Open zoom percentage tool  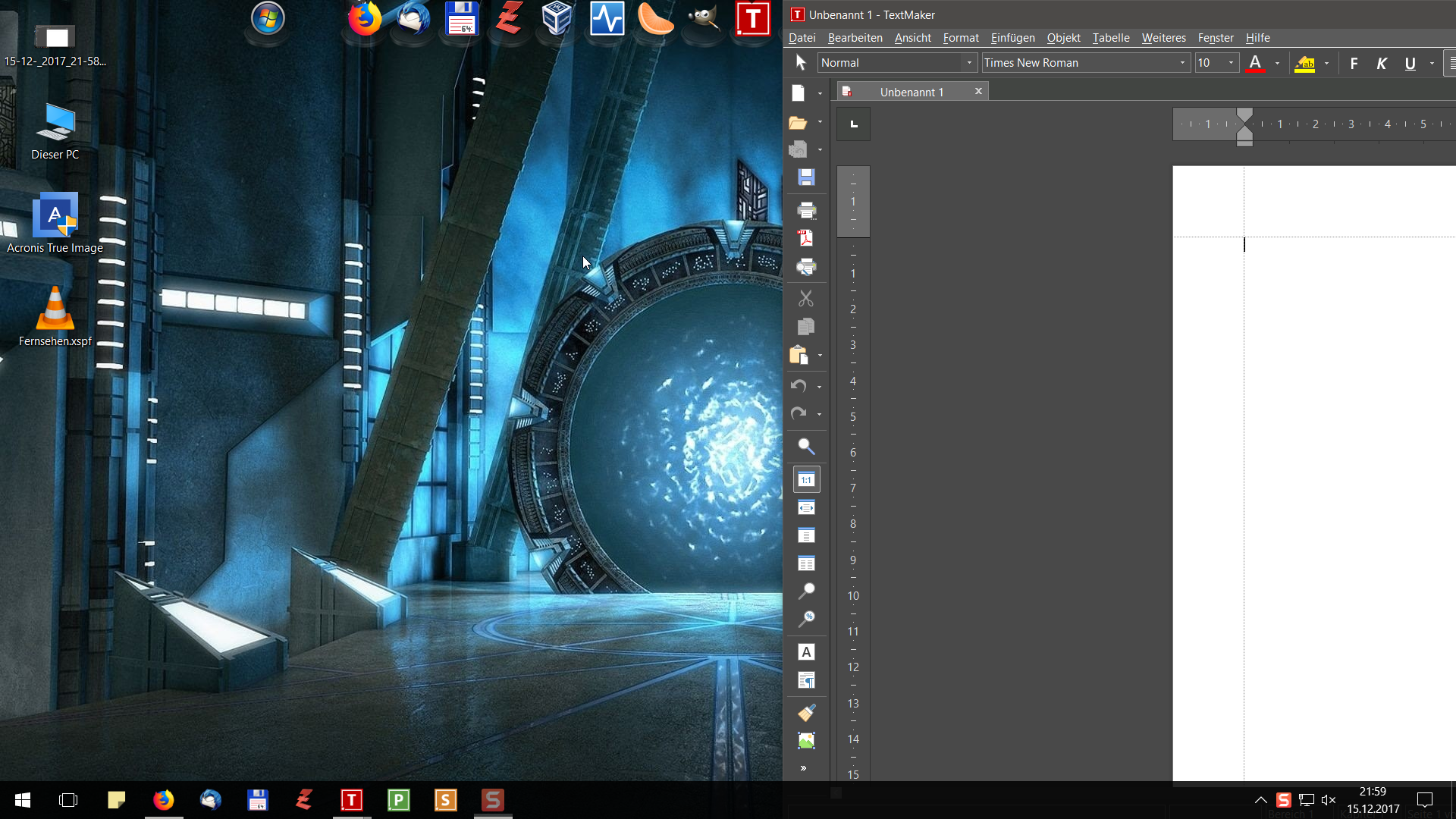pos(806,620)
